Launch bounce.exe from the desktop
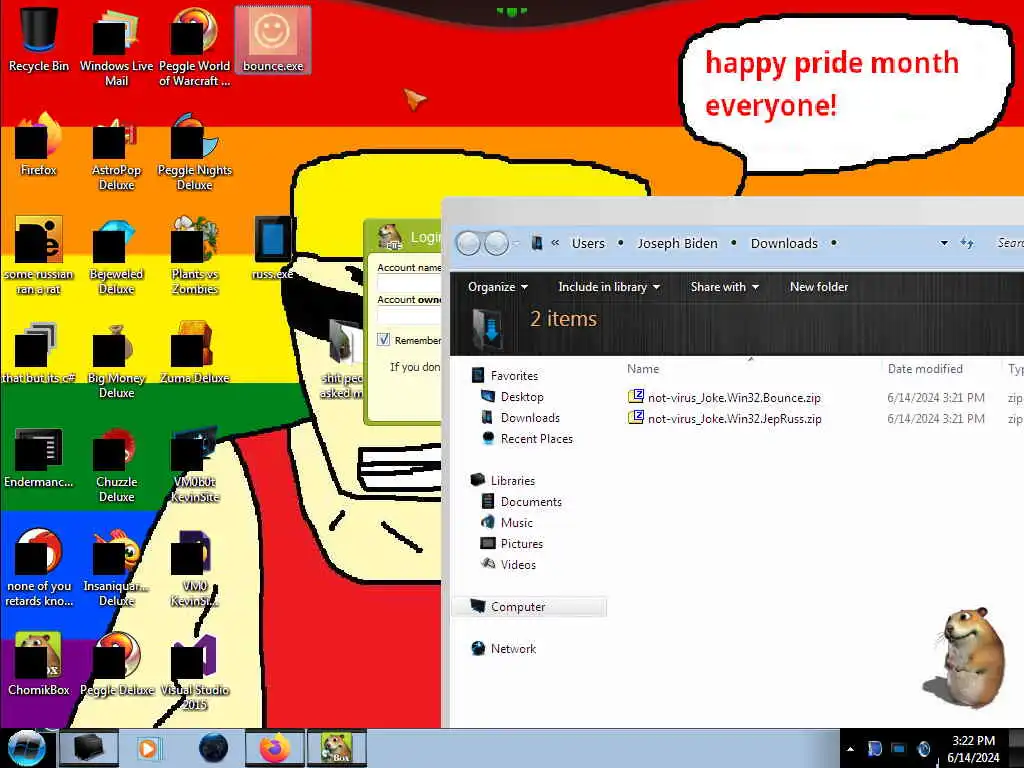 tap(273, 39)
